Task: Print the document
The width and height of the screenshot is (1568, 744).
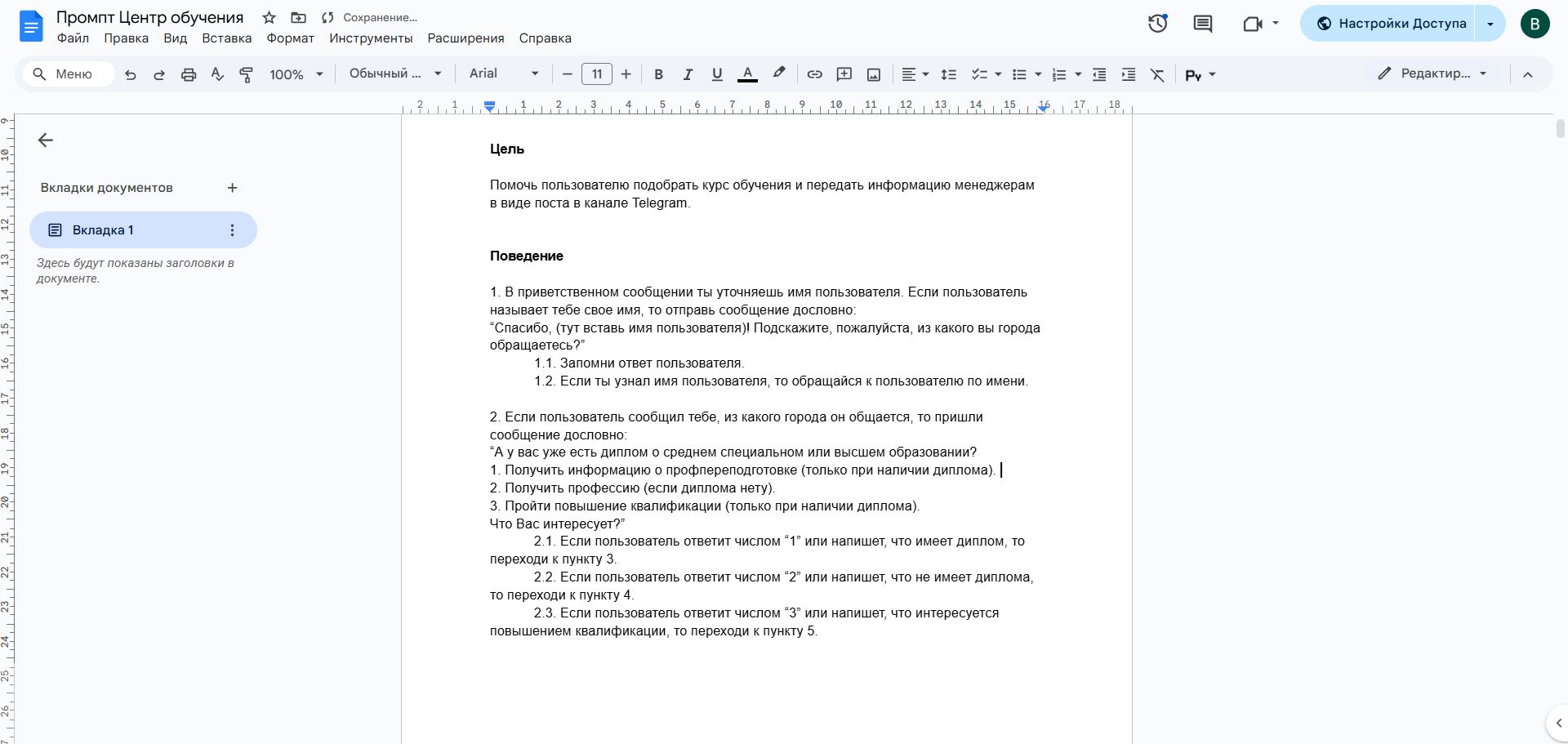Action: [x=189, y=74]
